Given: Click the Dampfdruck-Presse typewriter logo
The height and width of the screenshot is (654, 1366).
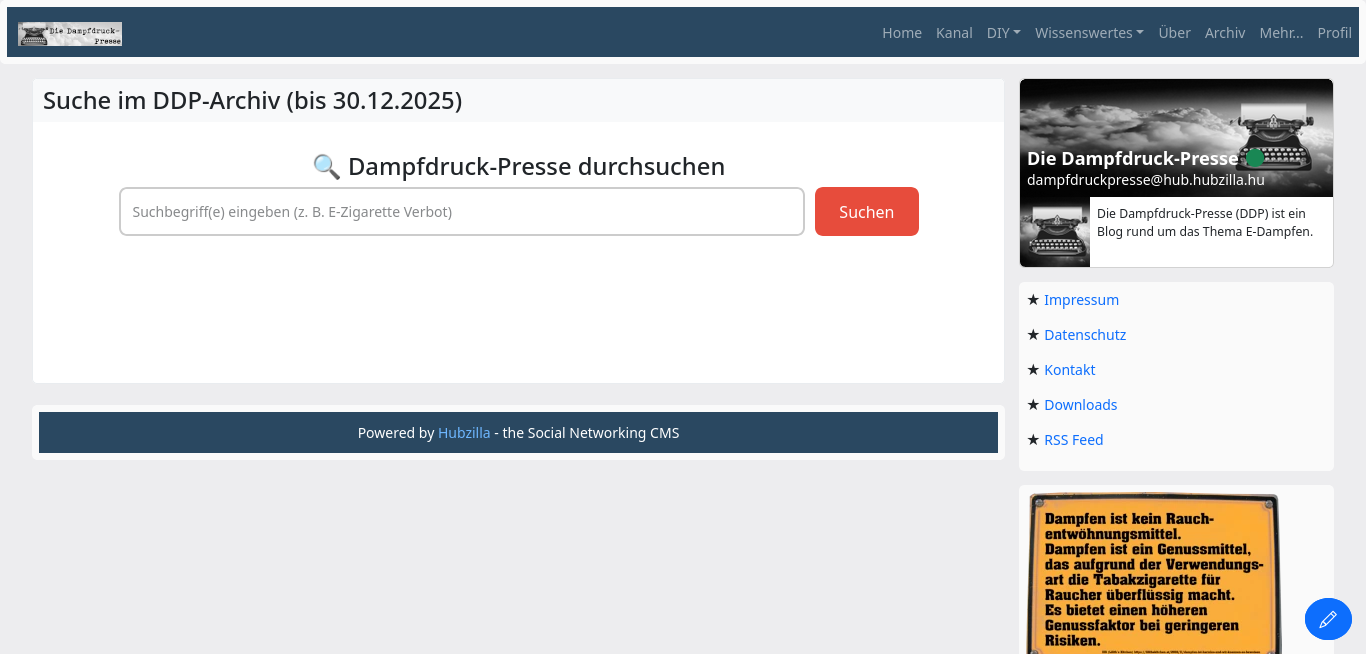Looking at the screenshot, I should coord(70,34).
